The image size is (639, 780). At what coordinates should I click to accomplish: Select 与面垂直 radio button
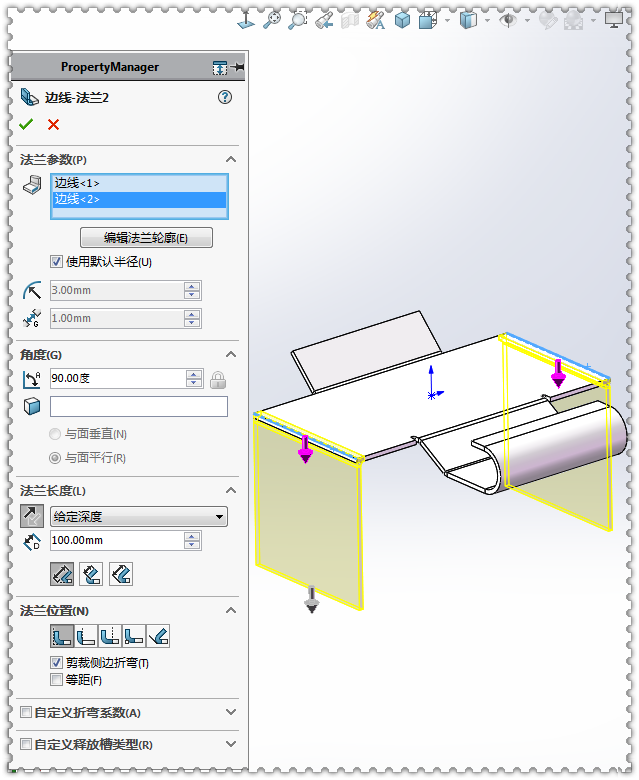(55, 434)
